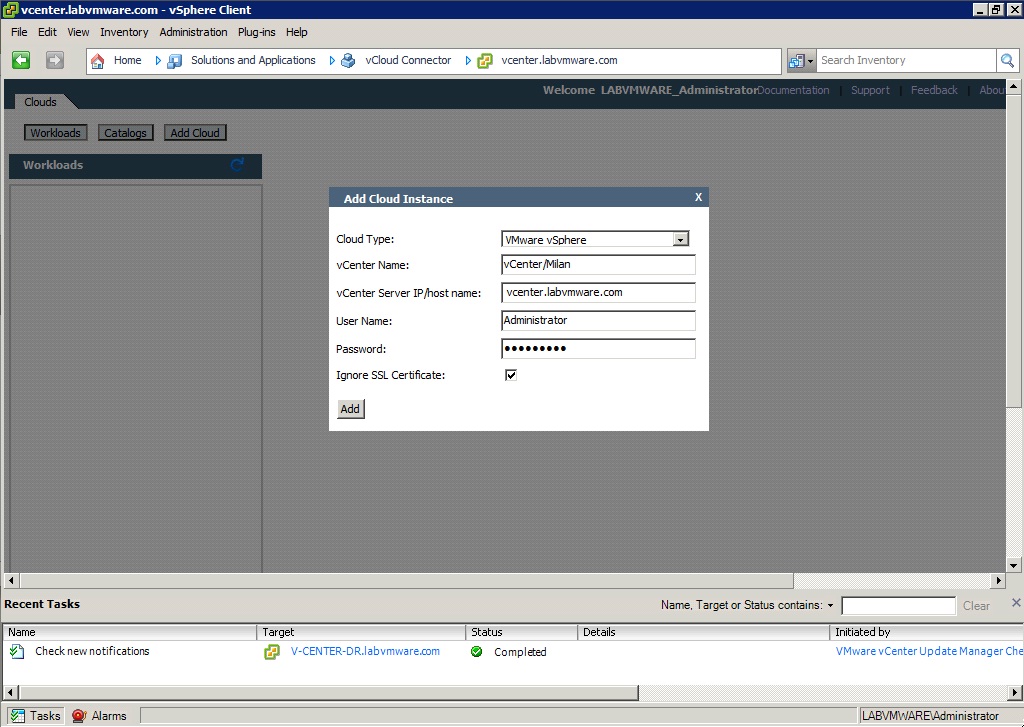Sort by the Details column header
Viewport: 1024px width, 727px height.
[704, 632]
